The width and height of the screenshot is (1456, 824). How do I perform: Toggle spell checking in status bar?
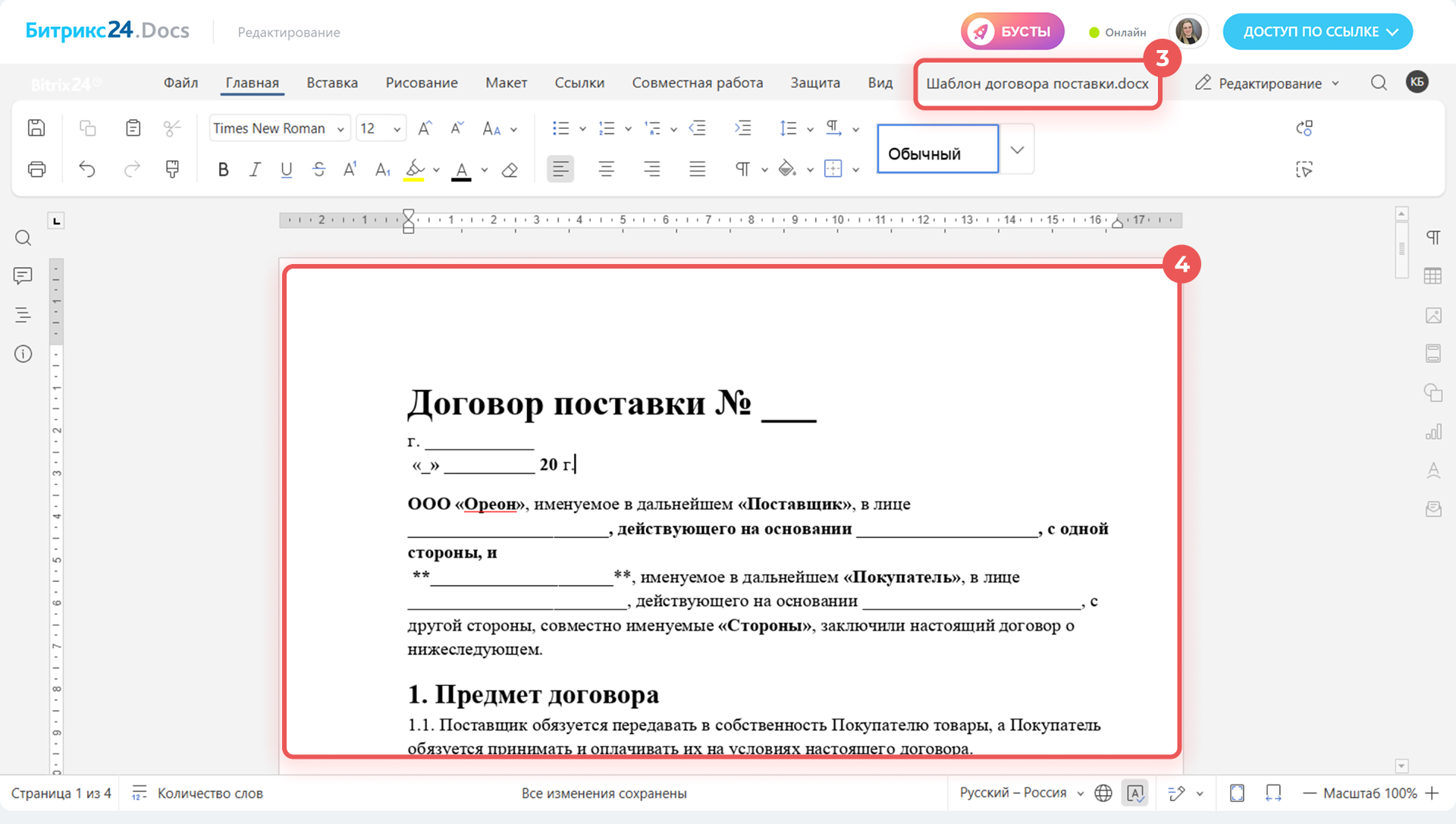(x=1135, y=793)
